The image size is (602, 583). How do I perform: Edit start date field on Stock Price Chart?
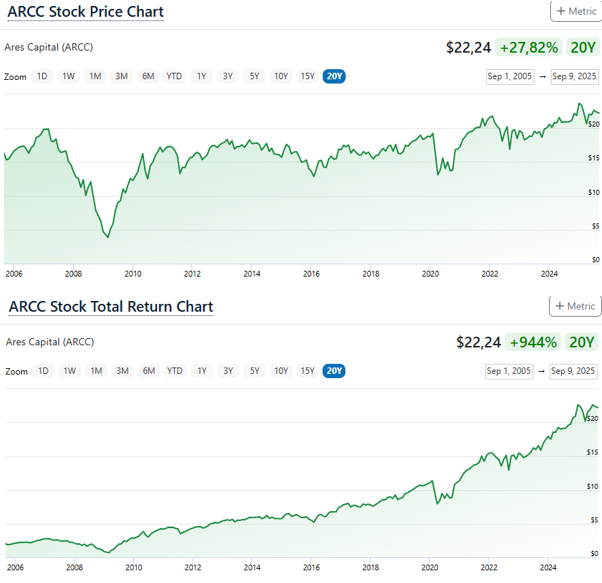(x=511, y=77)
